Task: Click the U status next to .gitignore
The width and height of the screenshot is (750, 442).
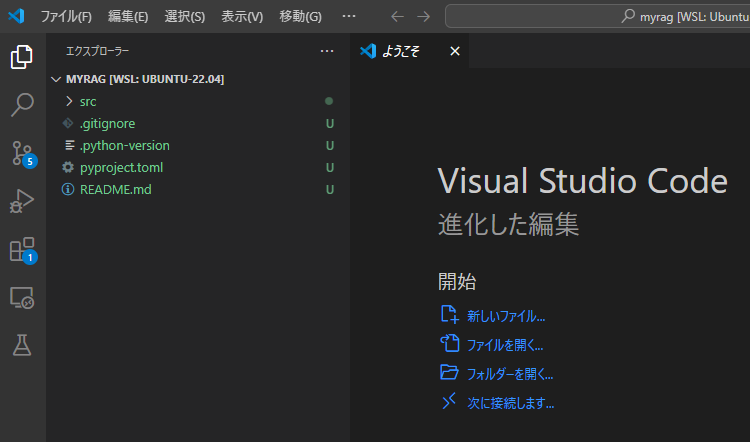Action: tap(330, 123)
